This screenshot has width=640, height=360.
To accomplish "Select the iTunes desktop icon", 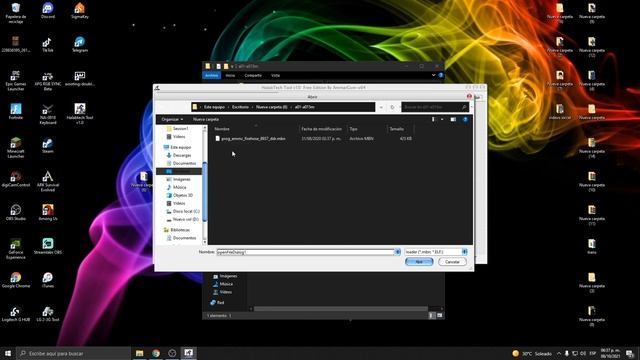I will coord(48,280).
